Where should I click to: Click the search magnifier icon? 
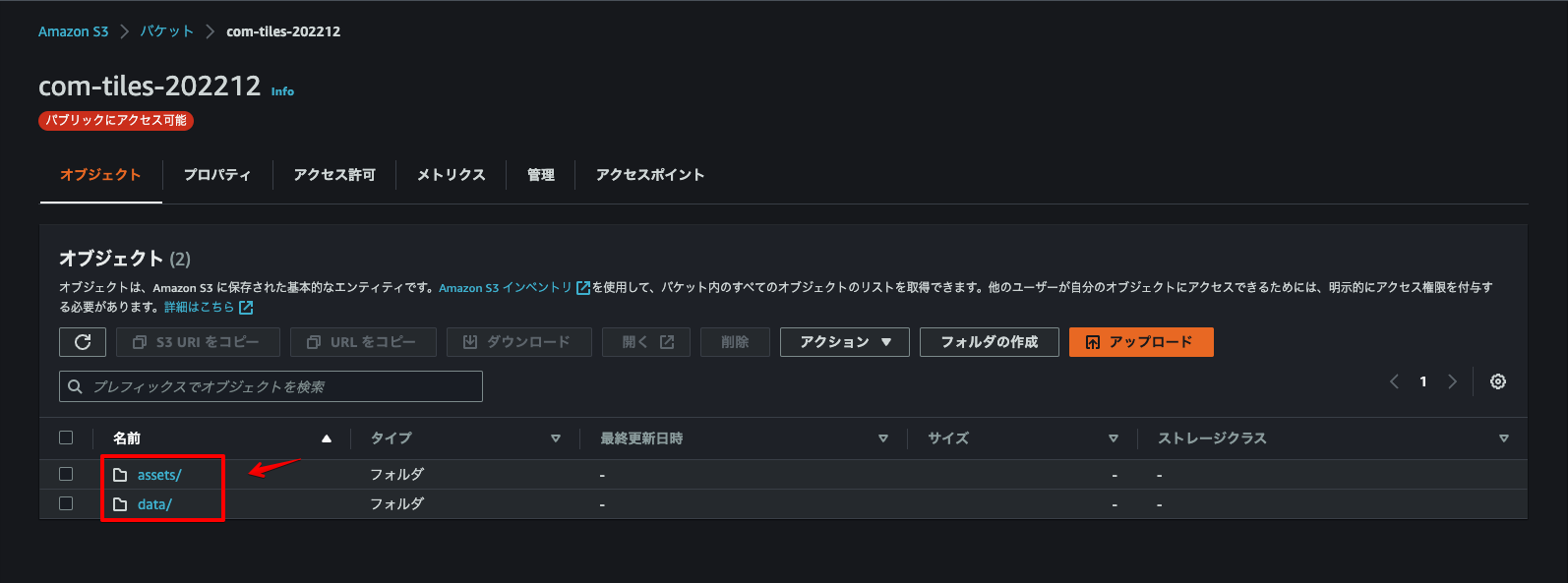(x=75, y=386)
